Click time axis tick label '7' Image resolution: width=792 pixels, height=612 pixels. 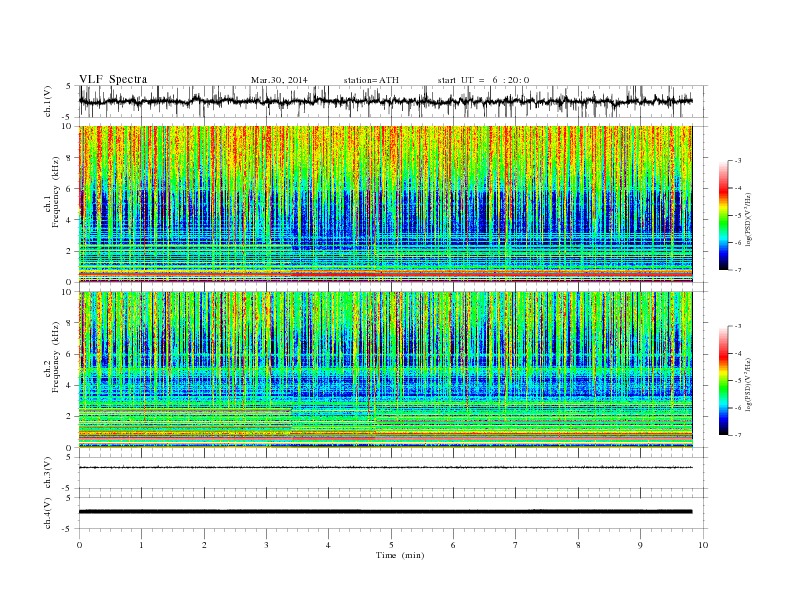pos(516,545)
